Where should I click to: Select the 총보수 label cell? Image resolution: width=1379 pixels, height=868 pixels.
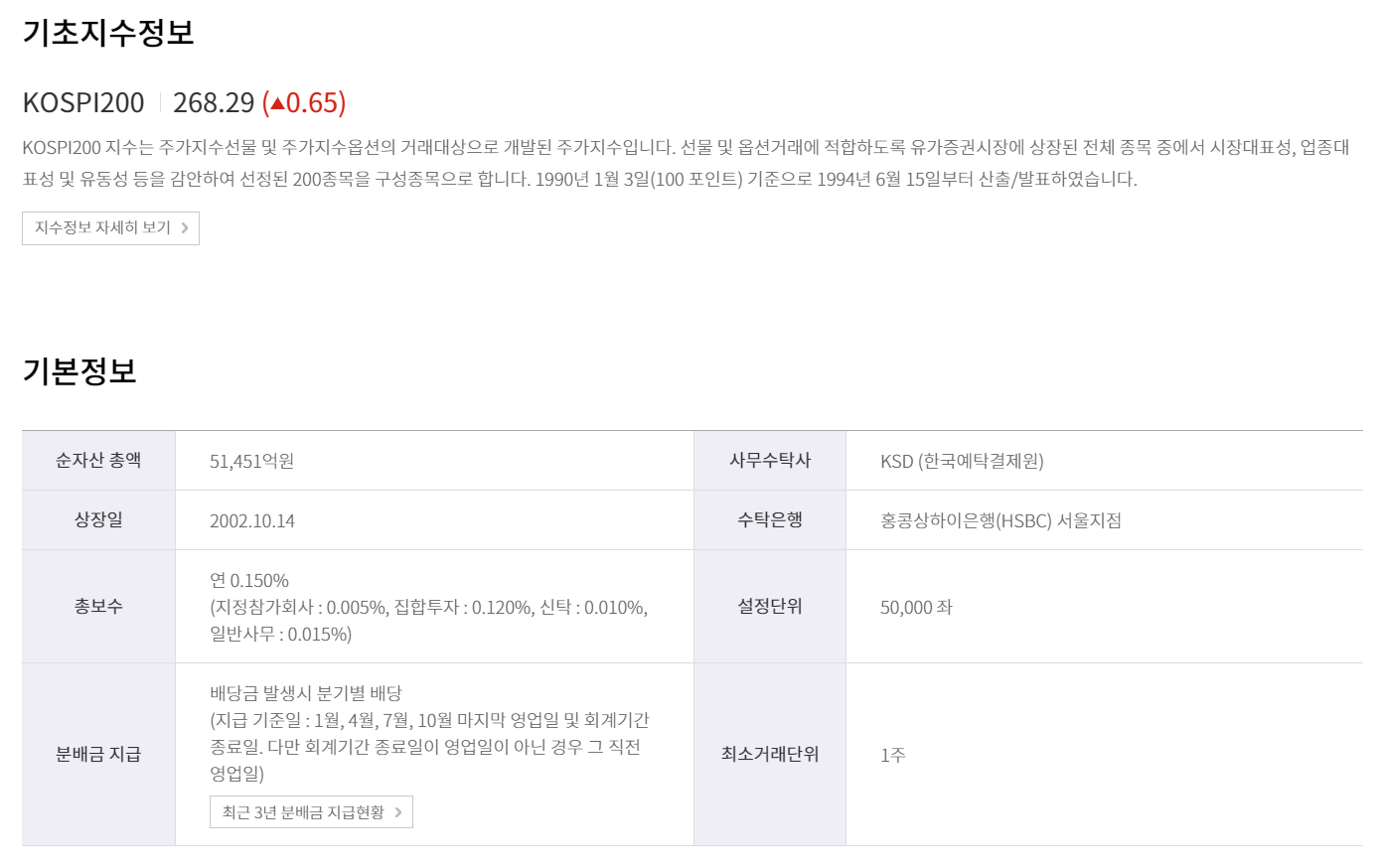[x=99, y=607]
